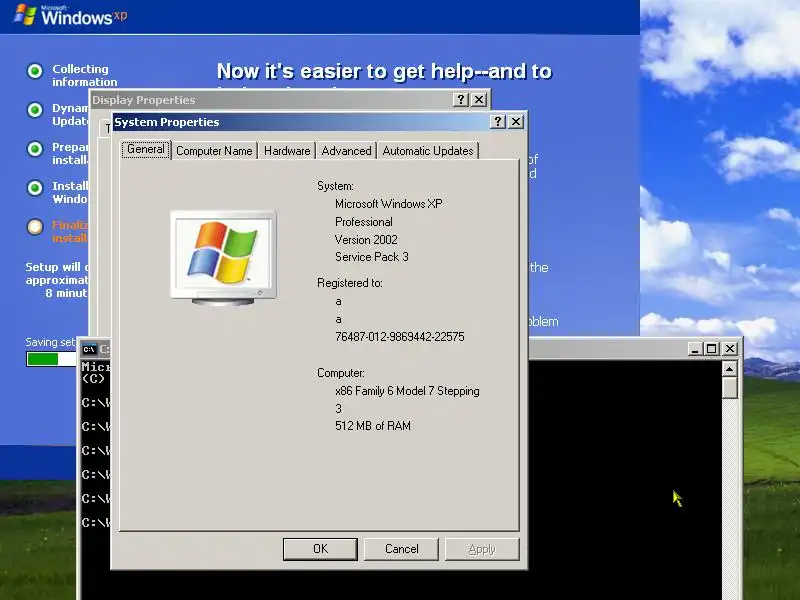This screenshot has height=600, width=800.
Task: Click the Windows XP setup logo
Action: coord(70,15)
